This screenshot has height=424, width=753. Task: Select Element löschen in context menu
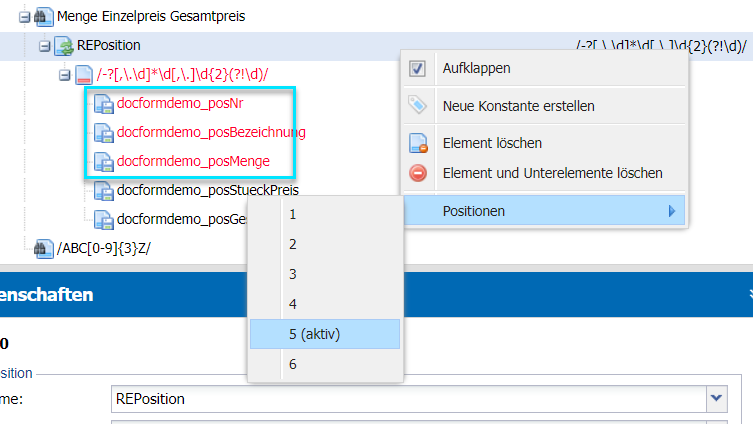click(492, 143)
